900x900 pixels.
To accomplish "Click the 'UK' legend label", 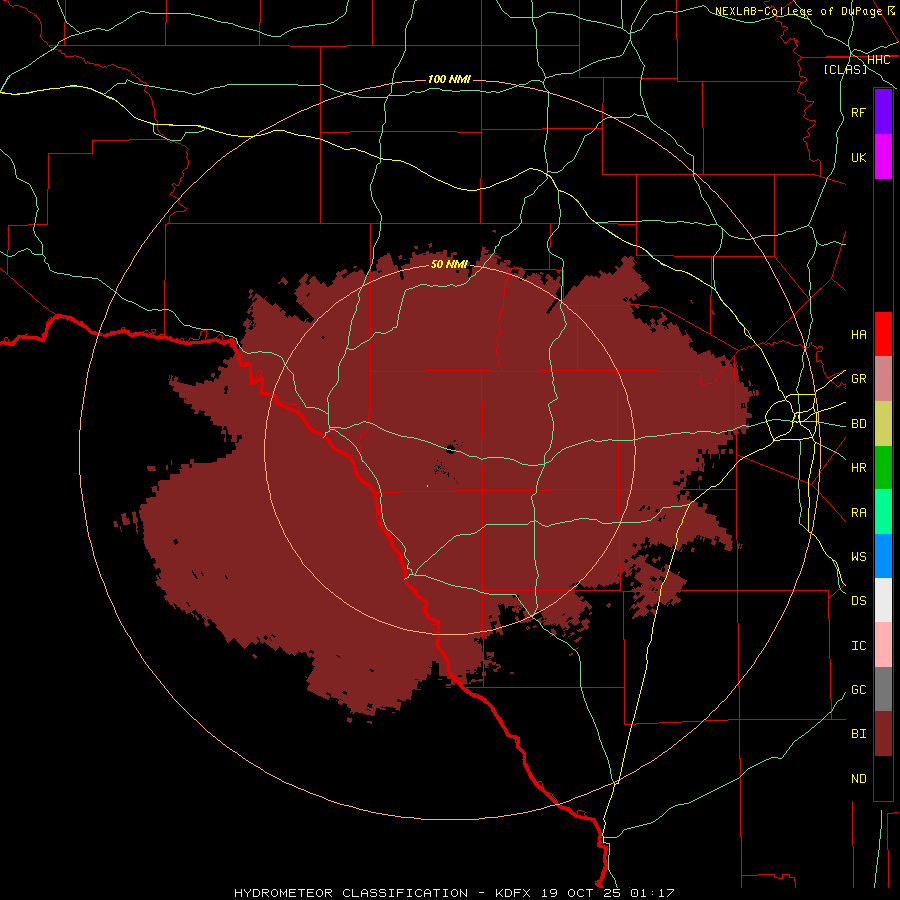I will pyautogui.click(x=859, y=158).
